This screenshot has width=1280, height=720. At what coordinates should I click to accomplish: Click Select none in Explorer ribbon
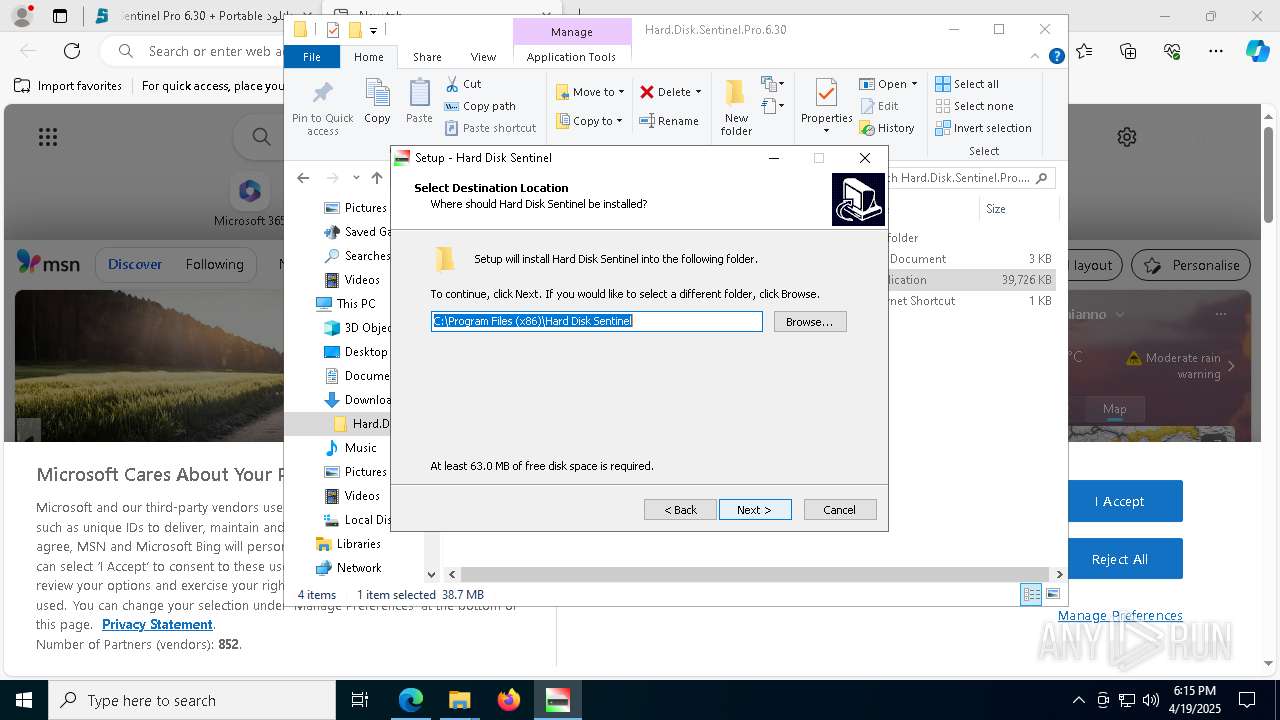click(x=975, y=106)
